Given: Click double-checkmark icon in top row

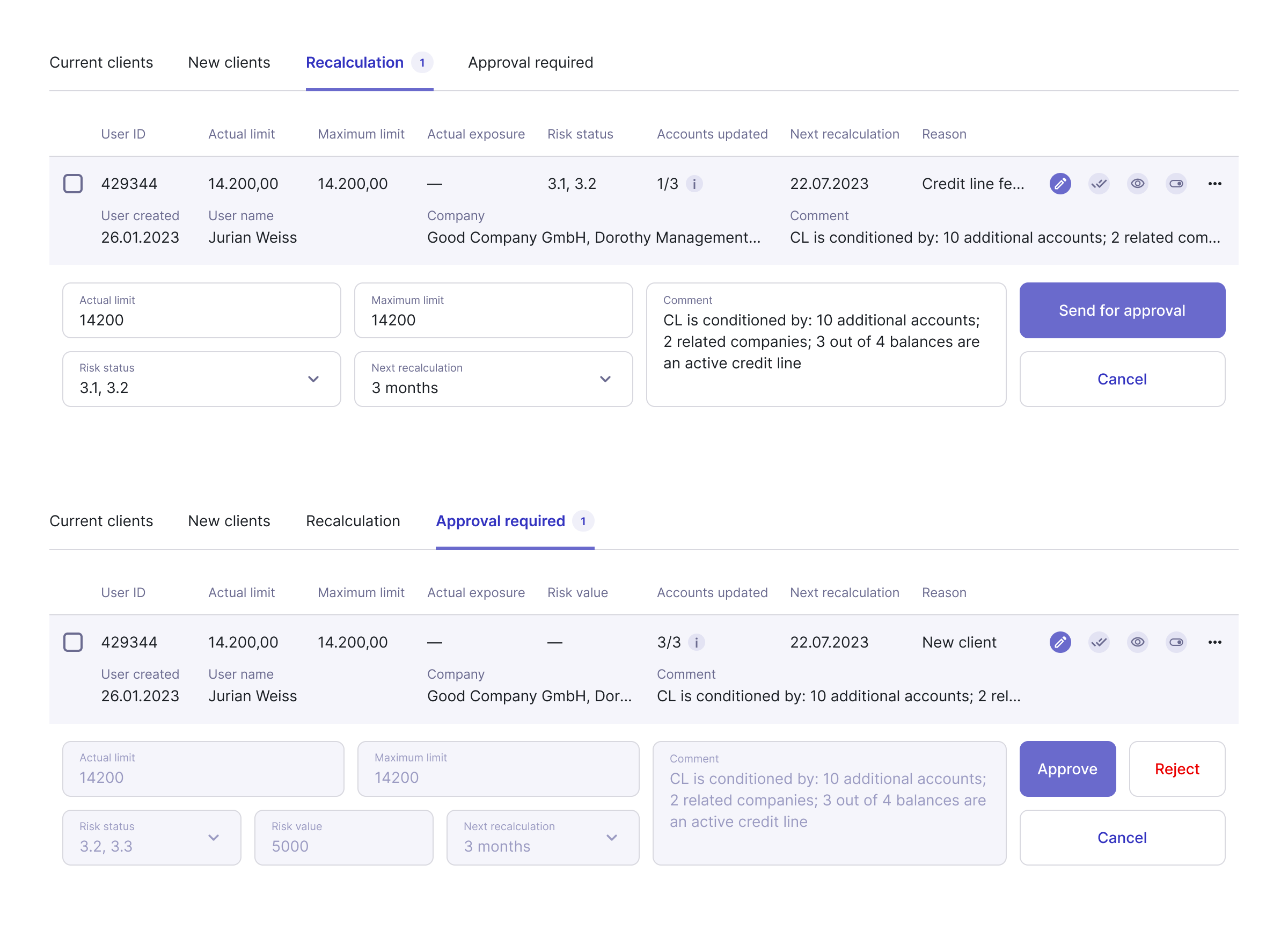Looking at the screenshot, I should click(x=1099, y=184).
